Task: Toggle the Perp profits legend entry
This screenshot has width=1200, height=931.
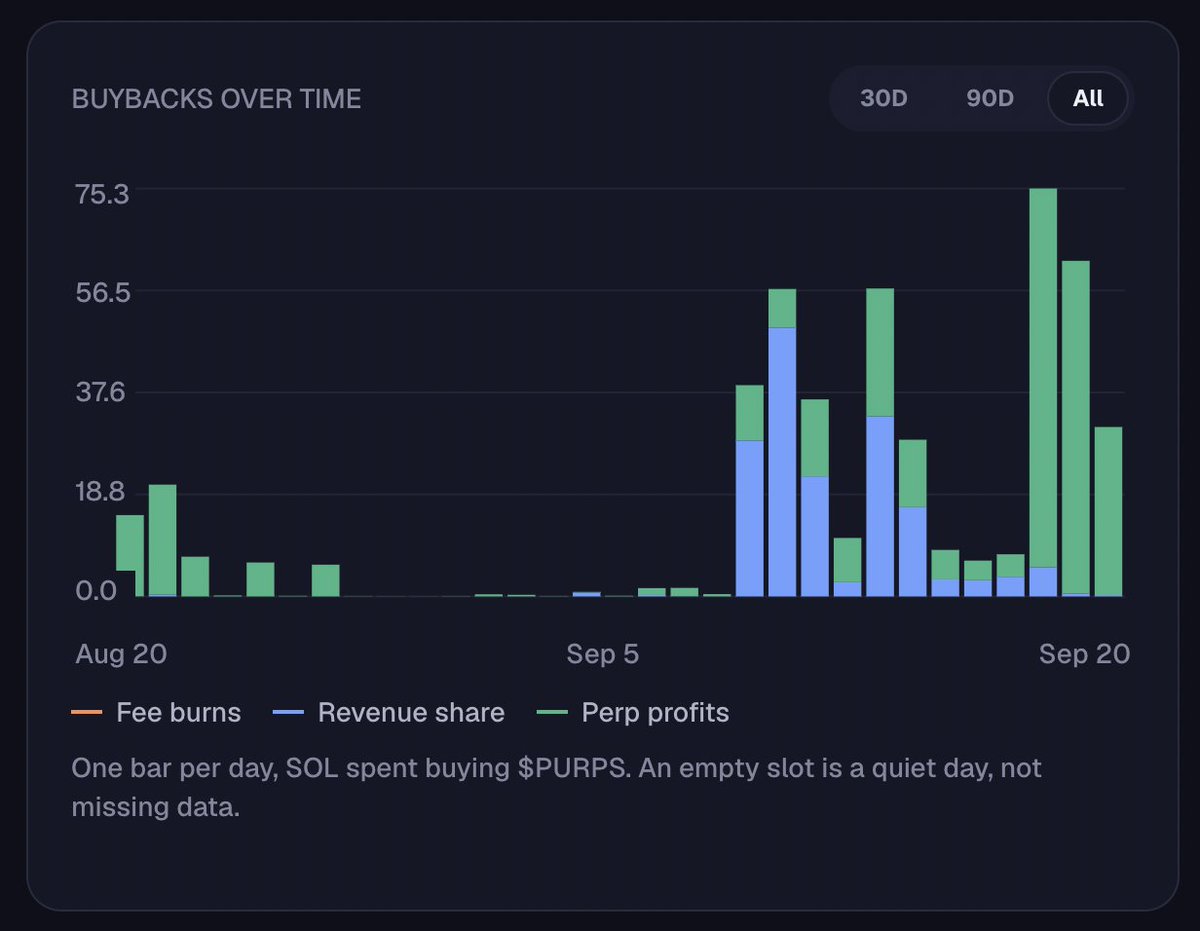Action: 633,713
